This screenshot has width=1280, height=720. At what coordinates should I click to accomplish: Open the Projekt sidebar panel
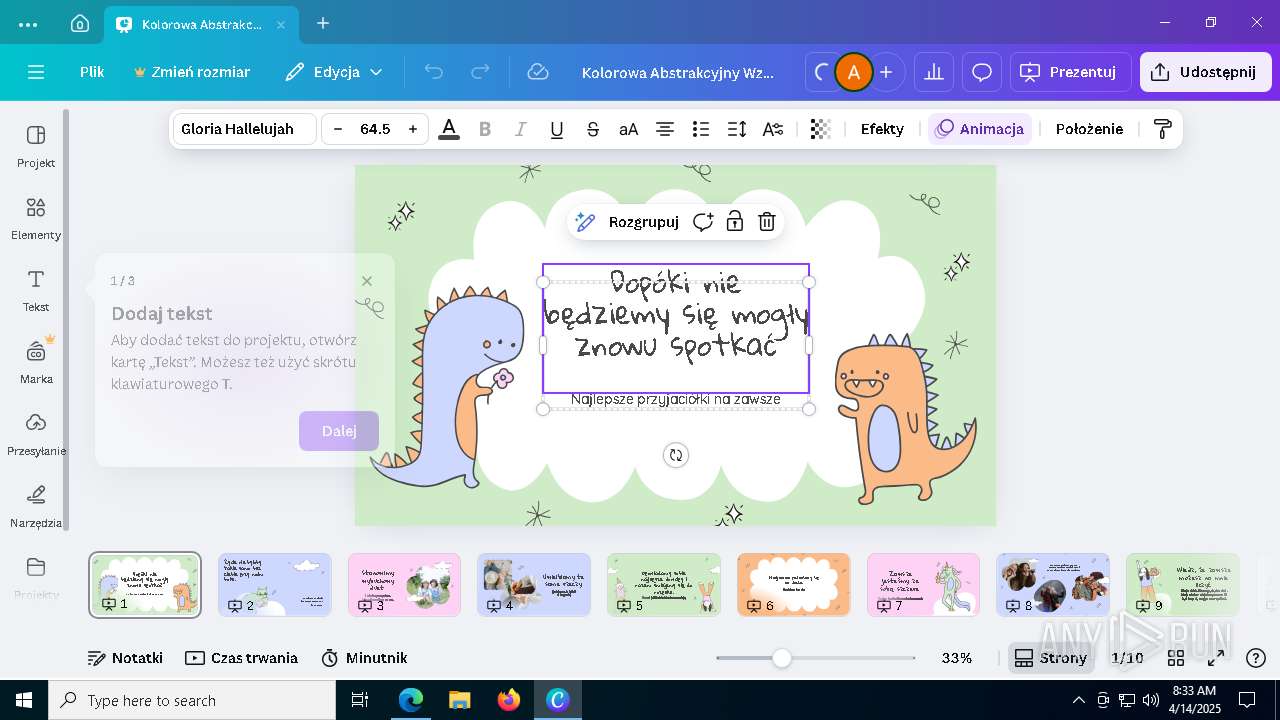pyautogui.click(x=36, y=146)
